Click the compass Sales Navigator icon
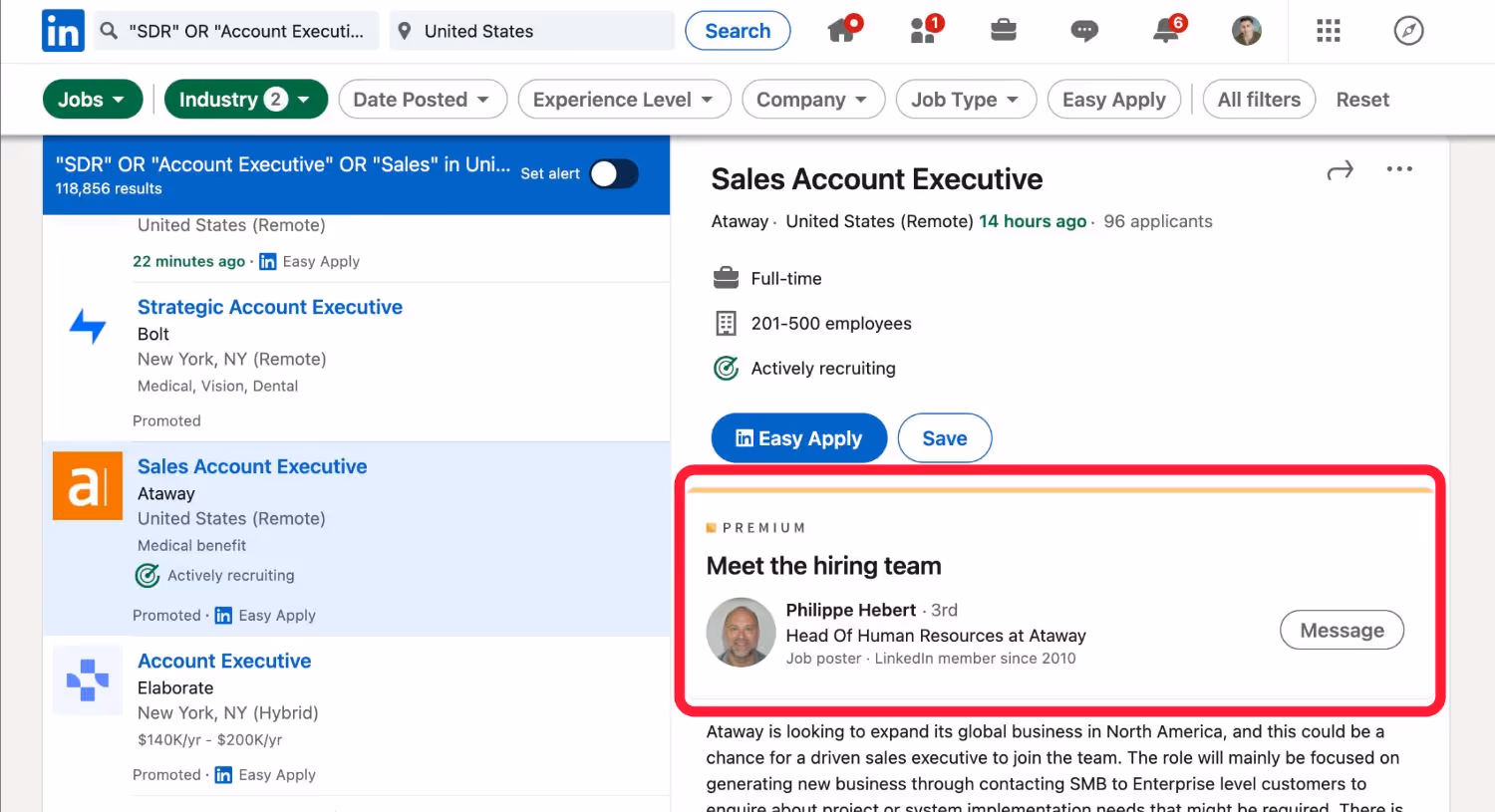Image resolution: width=1495 pixels, height=812 pixels. point(1408,31)
